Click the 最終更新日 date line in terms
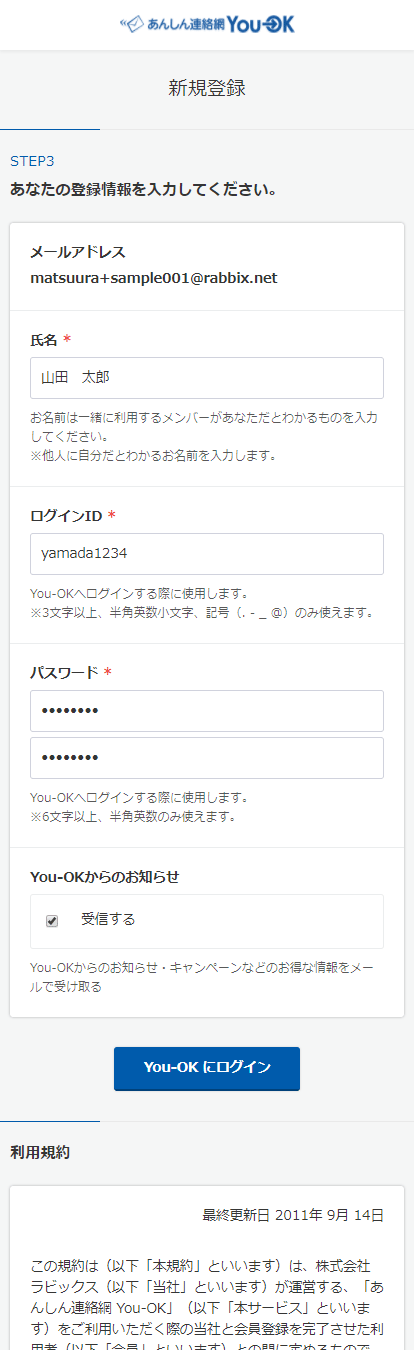Image resolution: width=414 pixels, height=1350 pixels. (293, 1215)
